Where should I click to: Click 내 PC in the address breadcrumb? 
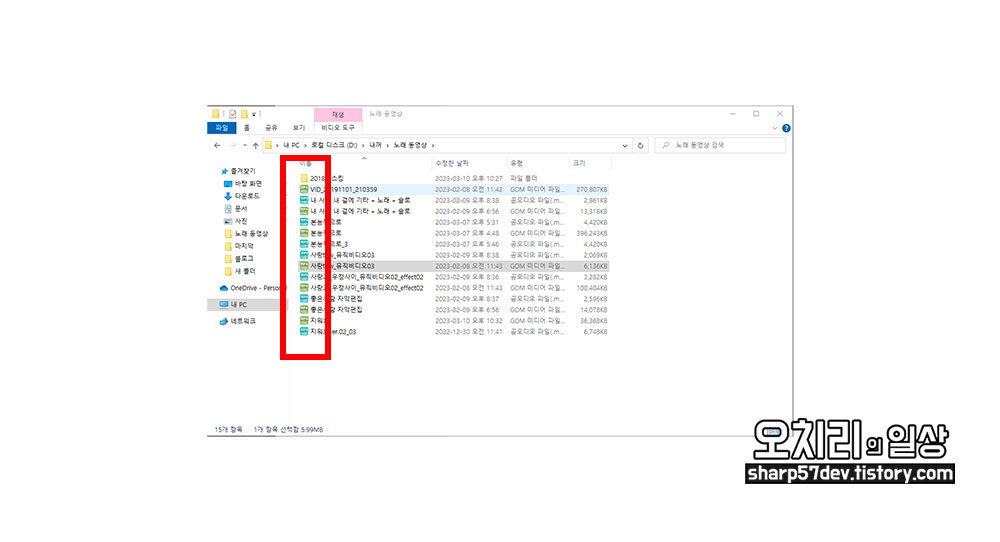[291, 145]
